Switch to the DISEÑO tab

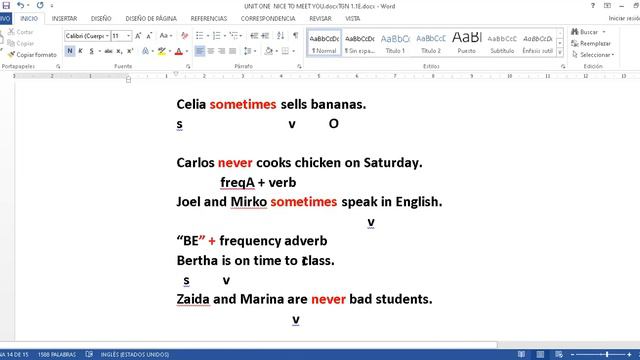(101, 18)
